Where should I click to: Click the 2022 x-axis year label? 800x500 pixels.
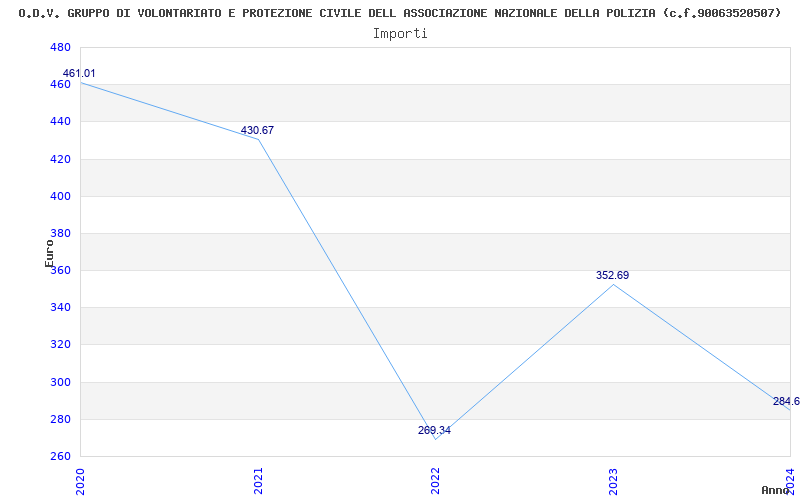[436, 480]
